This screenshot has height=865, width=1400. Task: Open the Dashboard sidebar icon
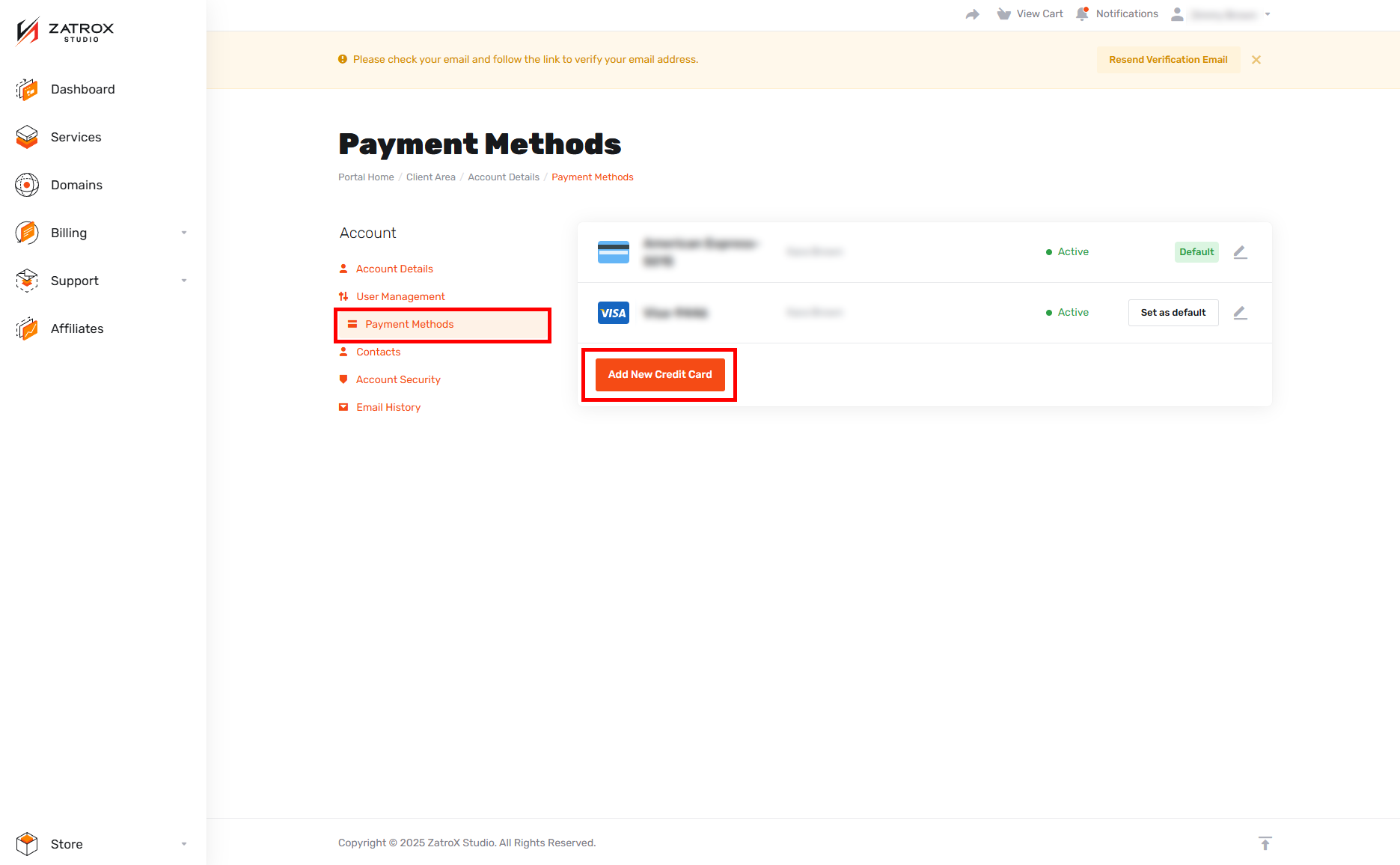27,90
